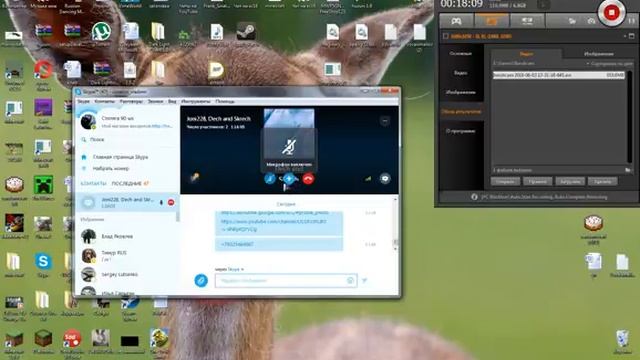The width and height of the screenshot is (640, 360).
Task: Switch to the КОНТАКТЫ tab
Action: point(93,184)
